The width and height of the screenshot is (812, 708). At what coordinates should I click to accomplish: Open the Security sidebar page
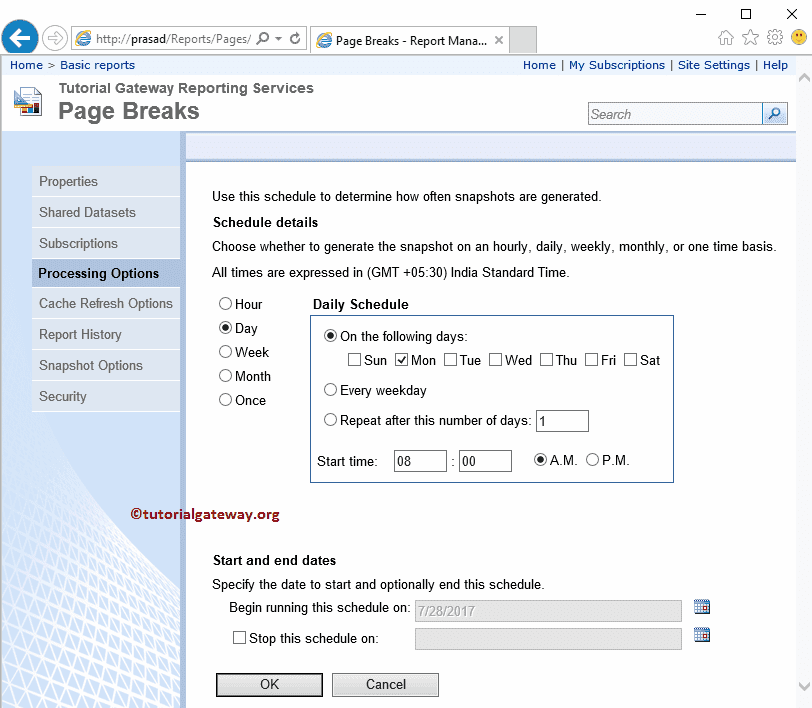pyautogui.click(x=106, y=397)
